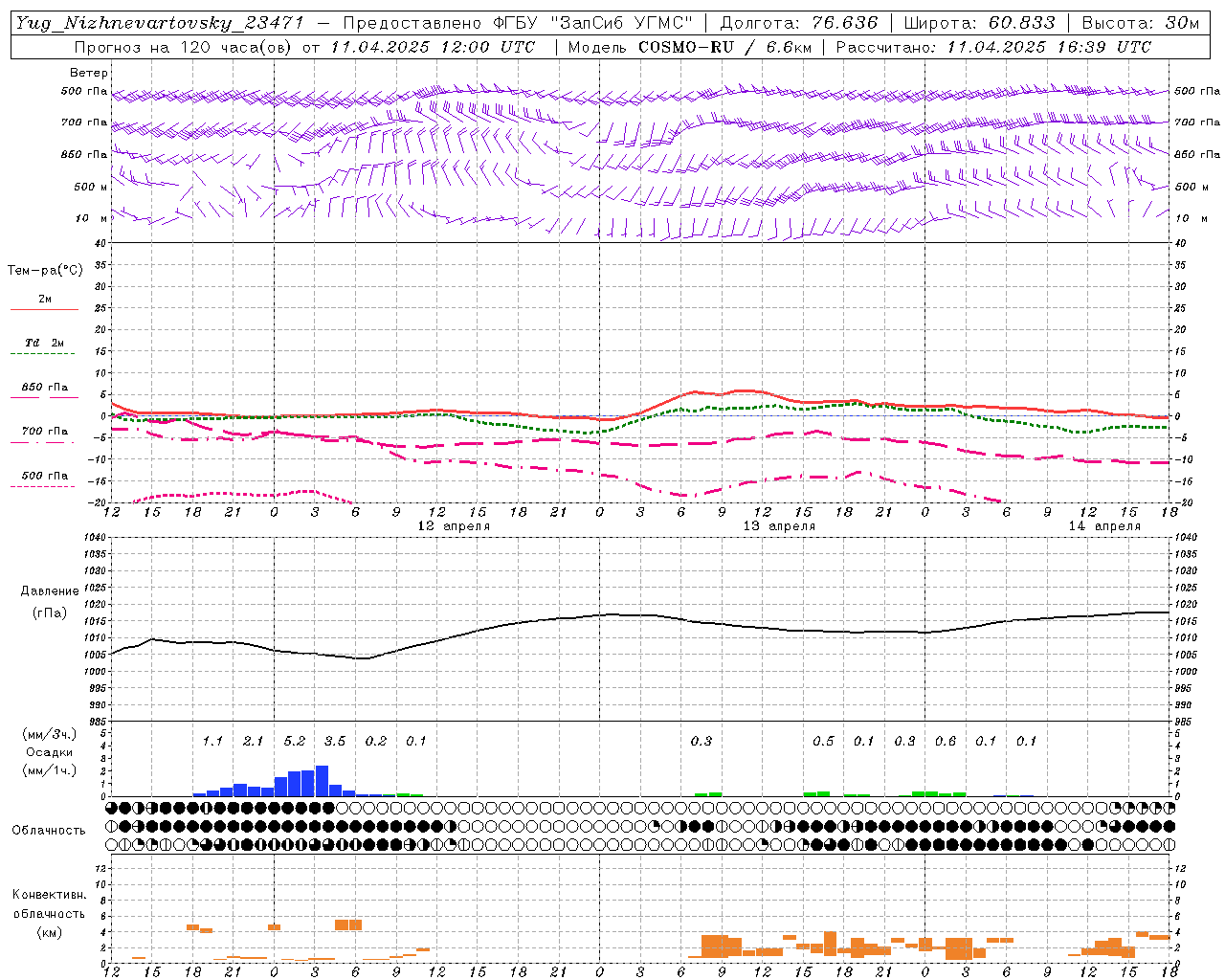Click the "Давление" pressure panel label
This screenshot has width=1225, height=980.
pyautogui.click(x=50, y=591)
